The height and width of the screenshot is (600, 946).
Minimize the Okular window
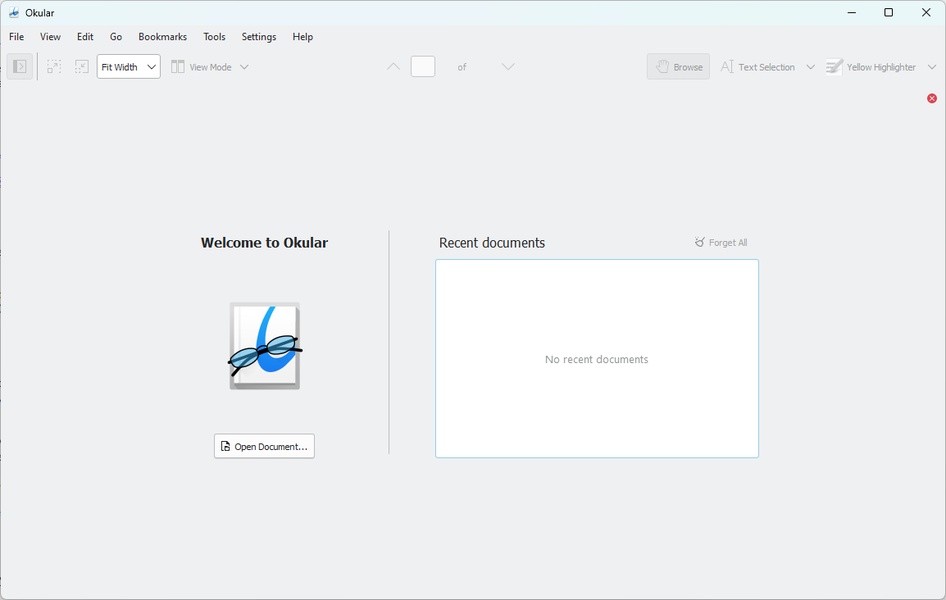click(852, 13)
